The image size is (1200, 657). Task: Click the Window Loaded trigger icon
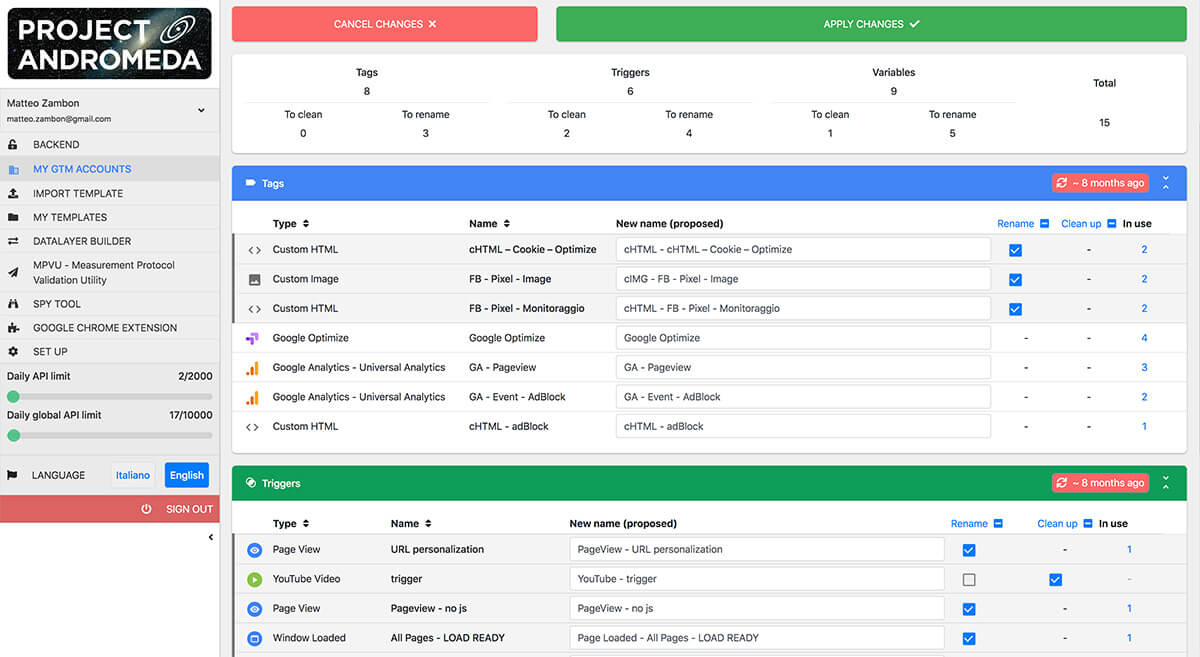254,638
